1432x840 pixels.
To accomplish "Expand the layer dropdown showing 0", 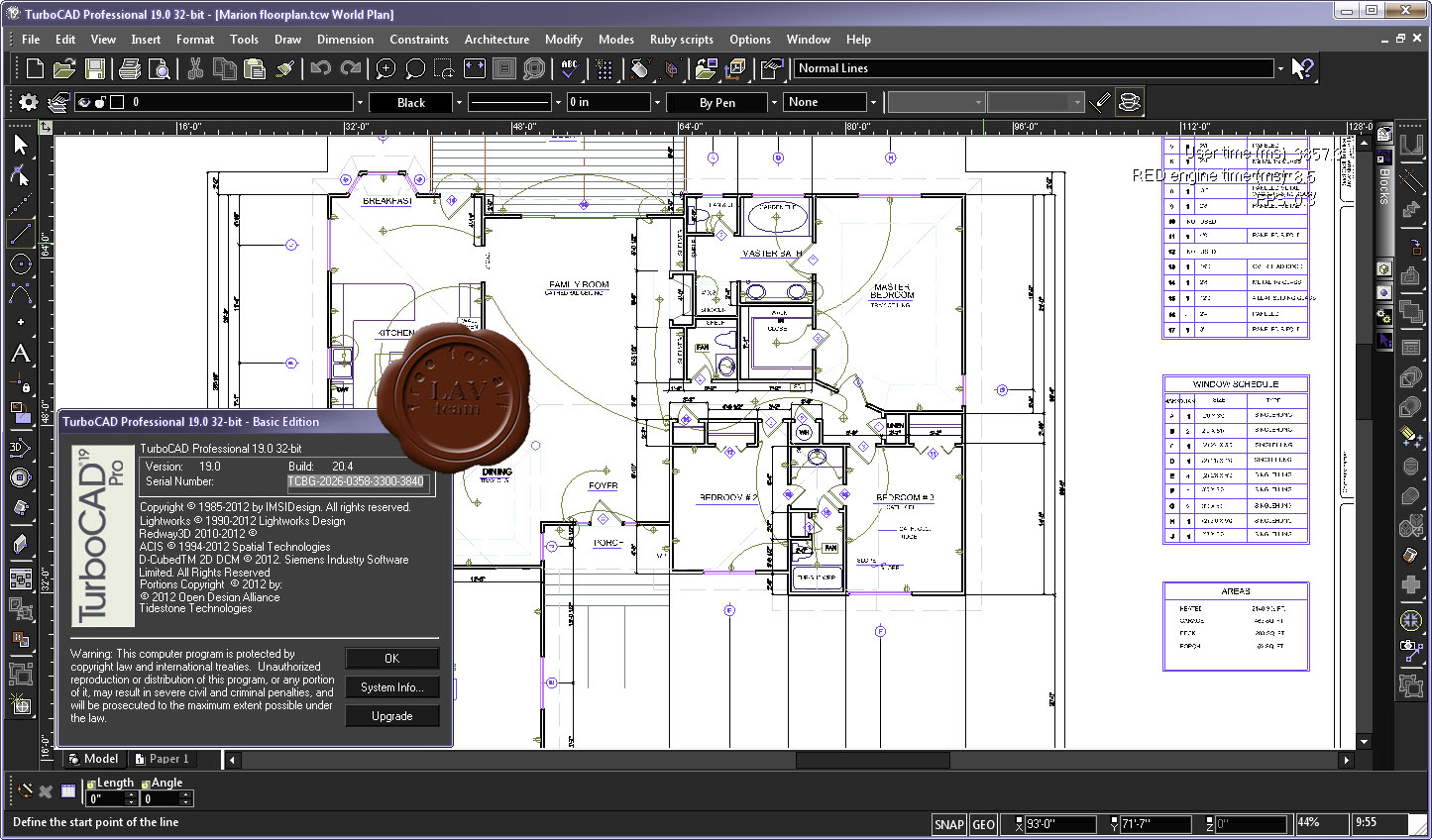I will [361, 102].
